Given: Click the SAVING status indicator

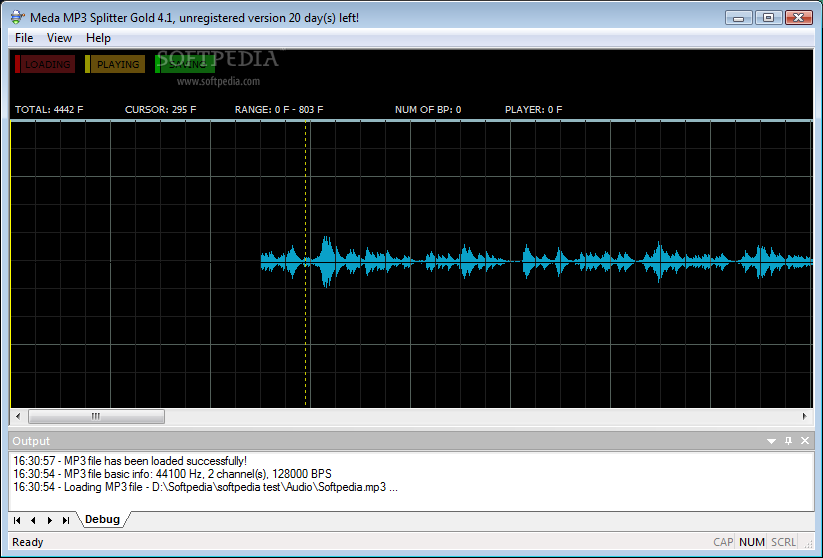Looking at the screenshot, I should 185,64.
